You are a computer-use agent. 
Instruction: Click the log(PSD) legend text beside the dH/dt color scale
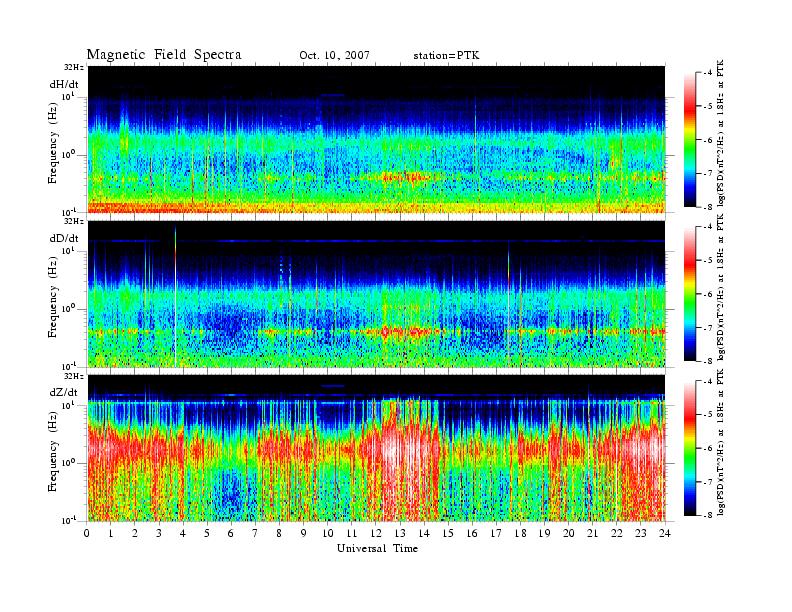(721, 132)
